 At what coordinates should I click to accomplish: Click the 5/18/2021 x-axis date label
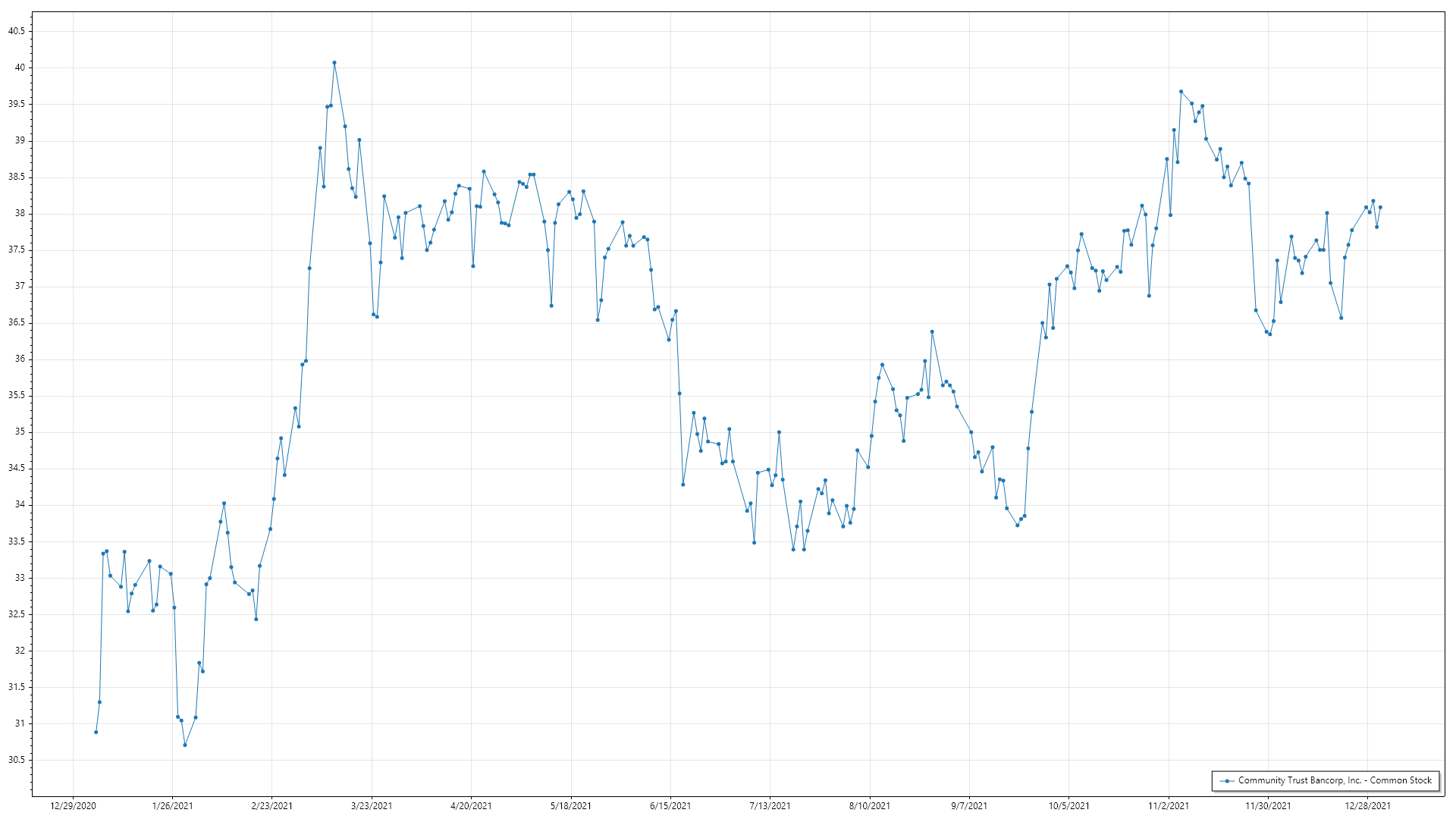click(570, 805)
